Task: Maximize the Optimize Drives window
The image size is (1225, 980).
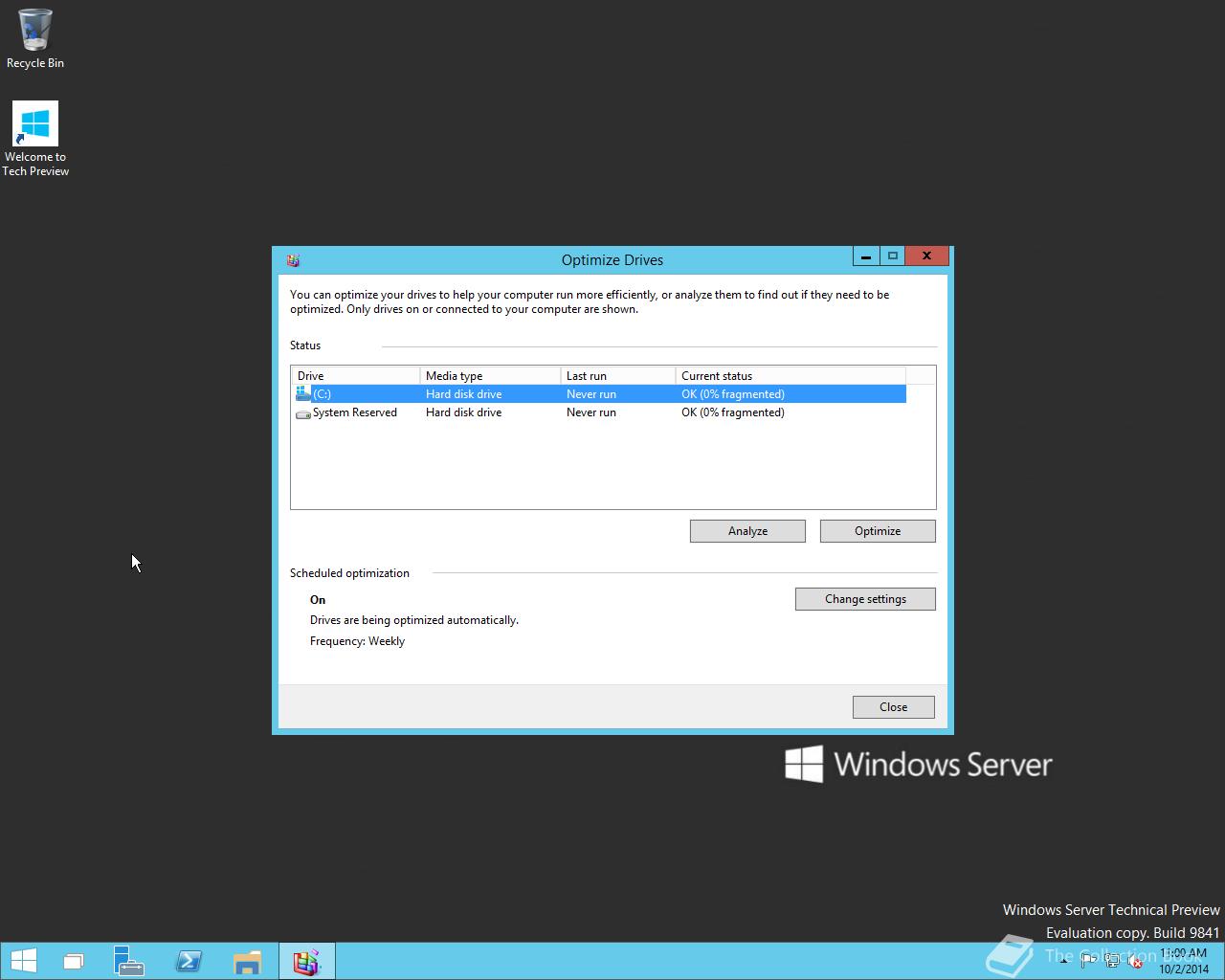Action: pos(892,256)
